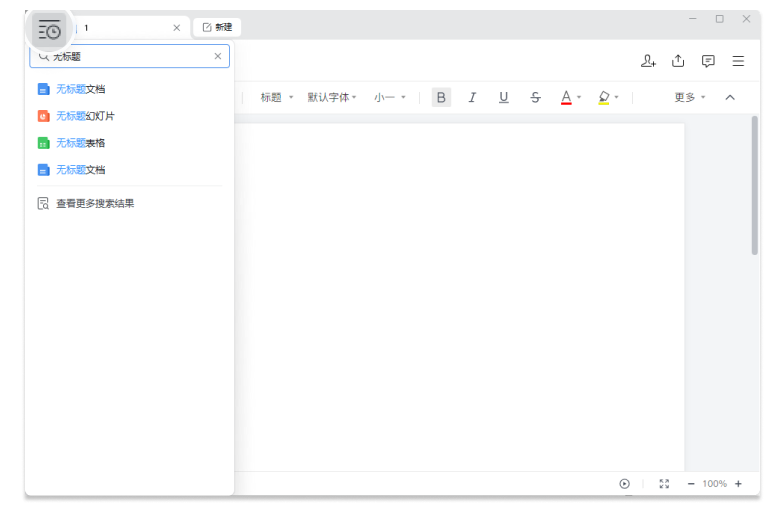Click the add collaborator icon
The width and height of the screenshot is (784, 518).
648,61
